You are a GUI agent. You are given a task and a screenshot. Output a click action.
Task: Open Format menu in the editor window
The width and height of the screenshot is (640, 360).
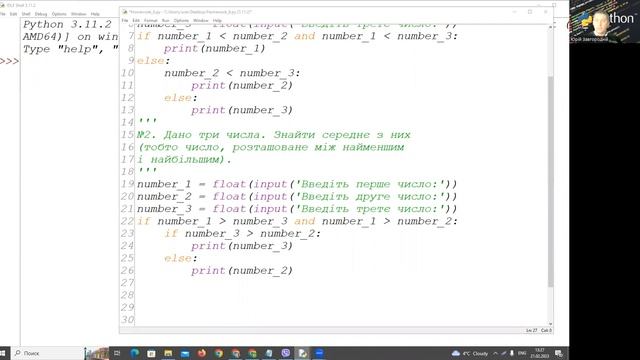click(x=151, y=20)
